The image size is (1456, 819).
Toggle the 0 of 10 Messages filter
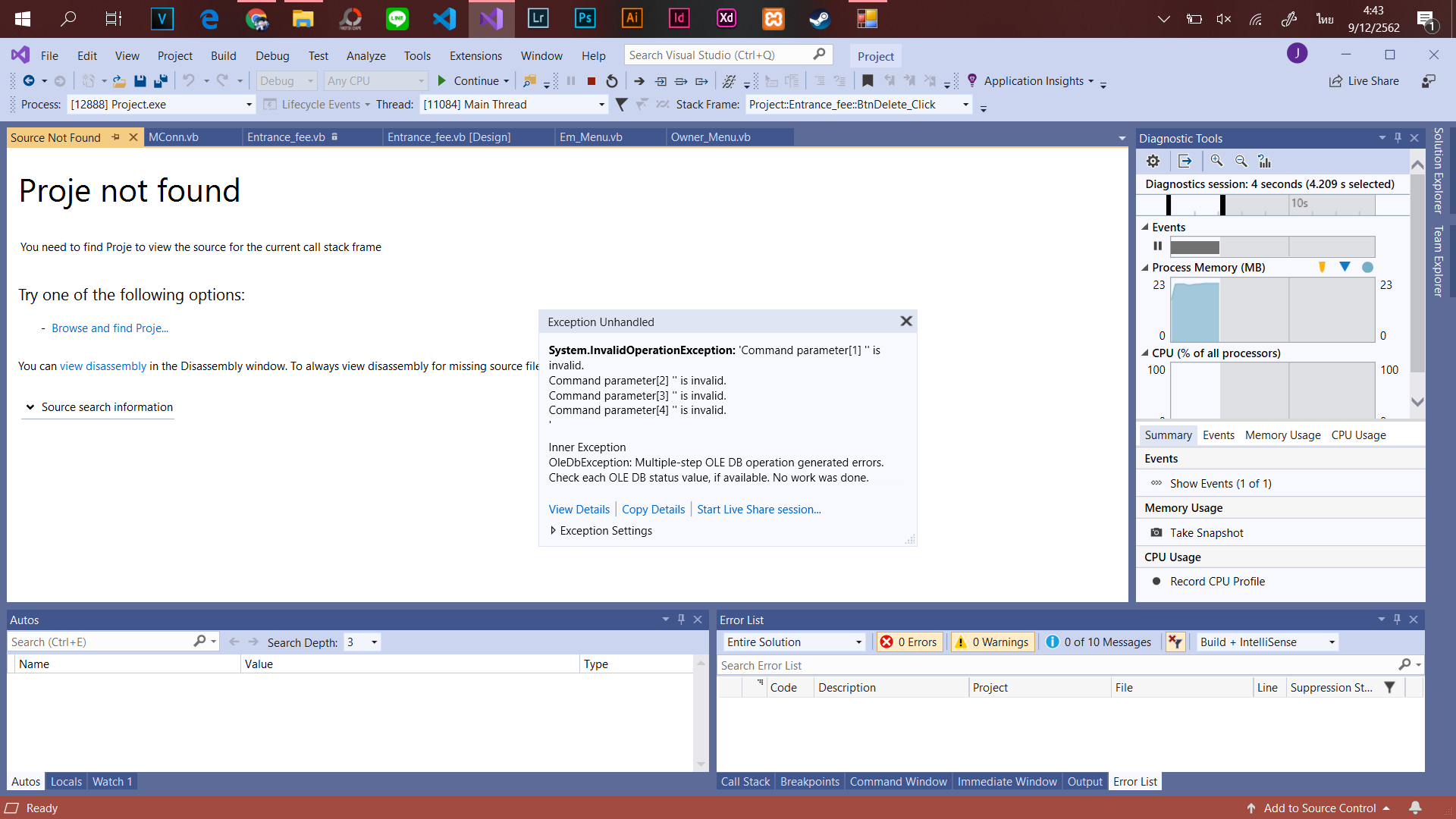tap(1099, 642)
